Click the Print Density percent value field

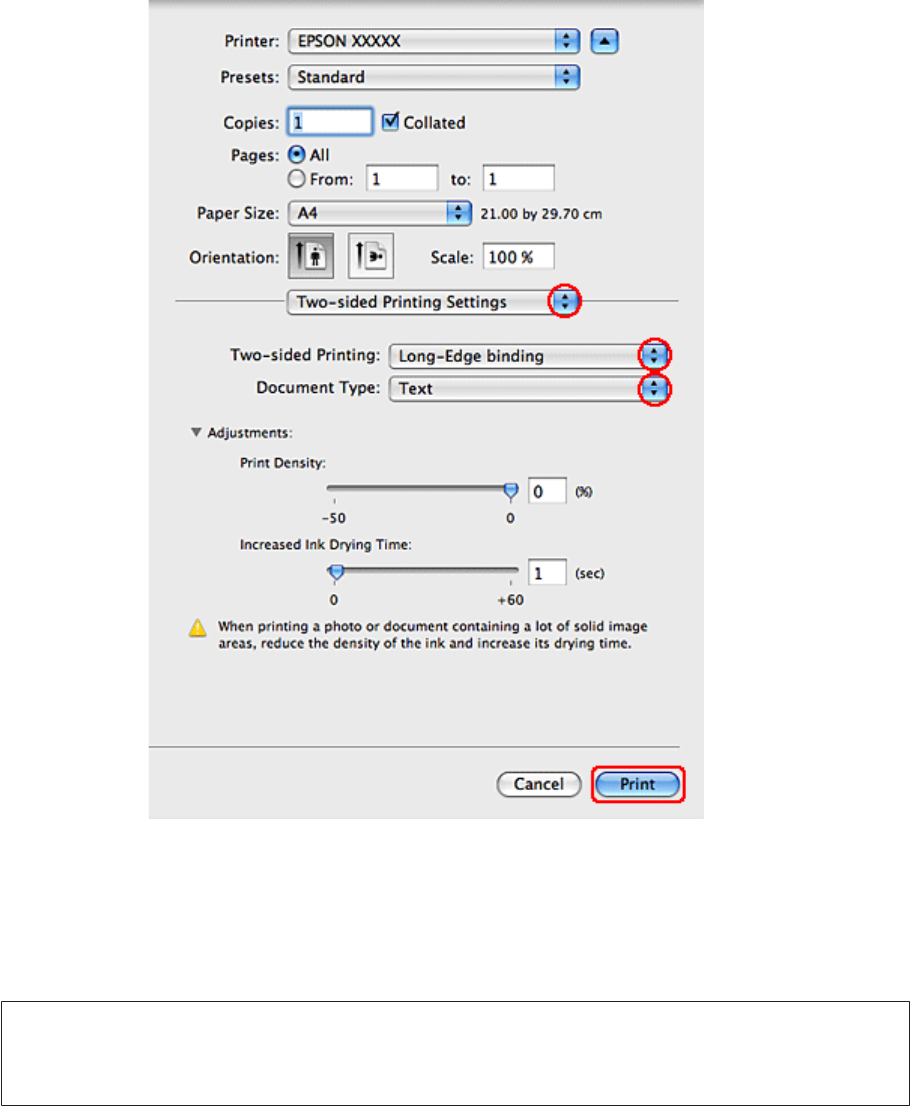click(x=547, y=491)
